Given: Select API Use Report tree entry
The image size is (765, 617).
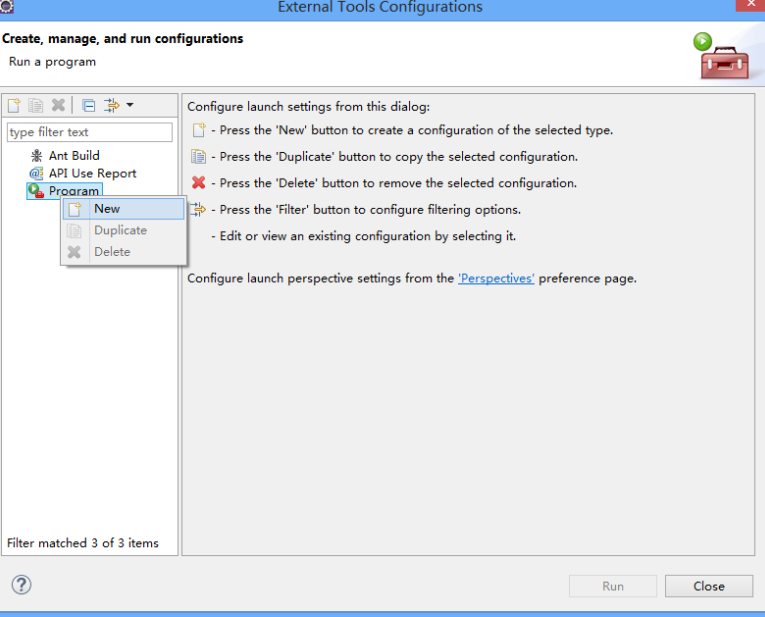Looking at the screenshot, I should 92,173.
